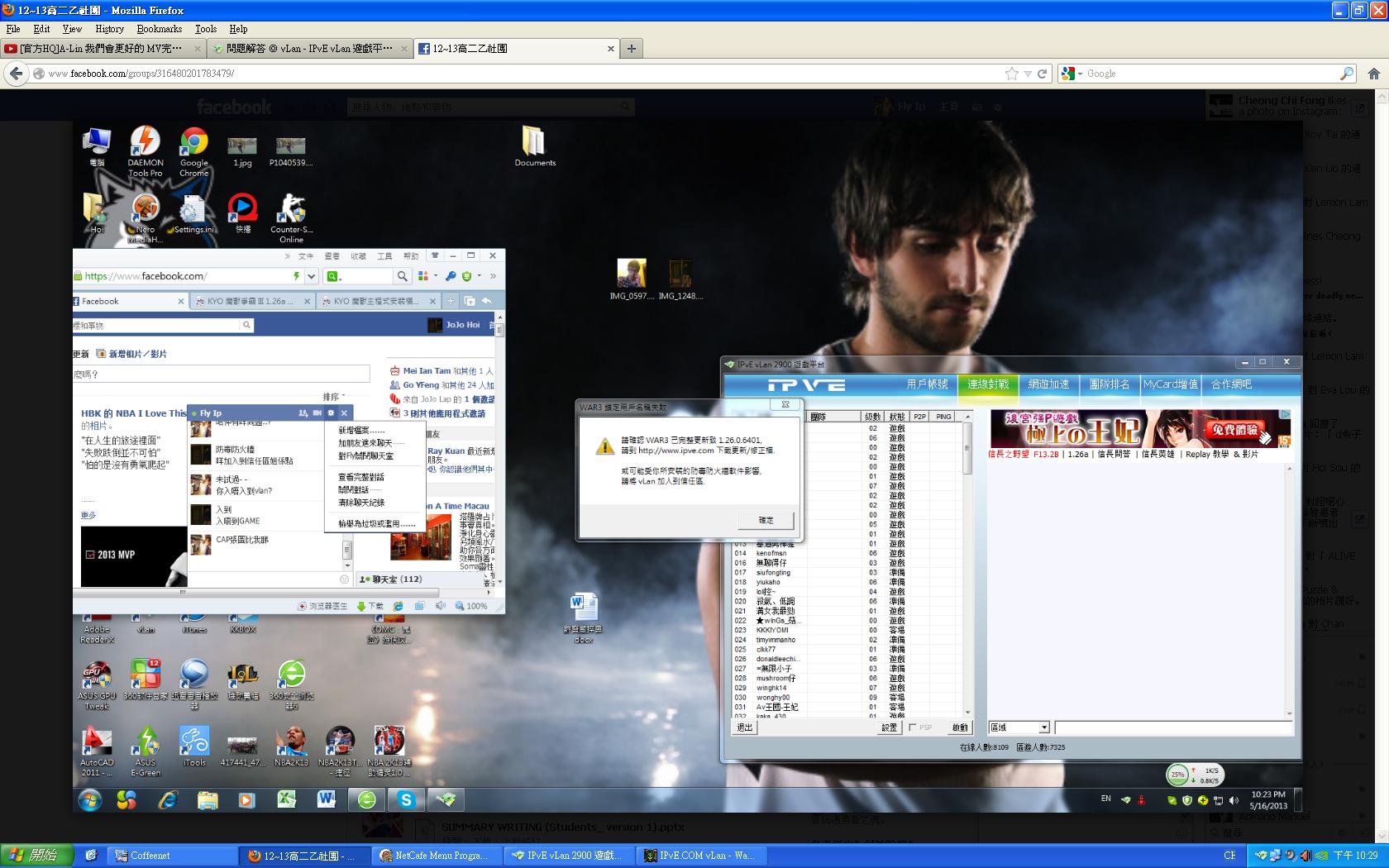Click the reload page icon in address bar
This screenshot has width=1389, height=868.
tap(1043, 74)
